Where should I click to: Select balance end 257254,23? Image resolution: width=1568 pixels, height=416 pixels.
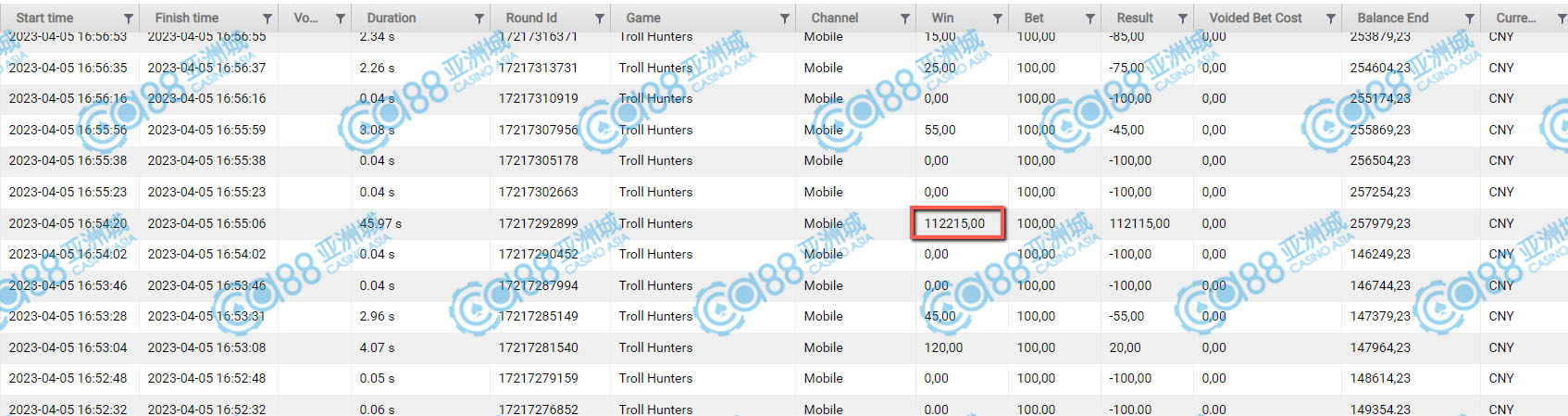click(1380, 192)
